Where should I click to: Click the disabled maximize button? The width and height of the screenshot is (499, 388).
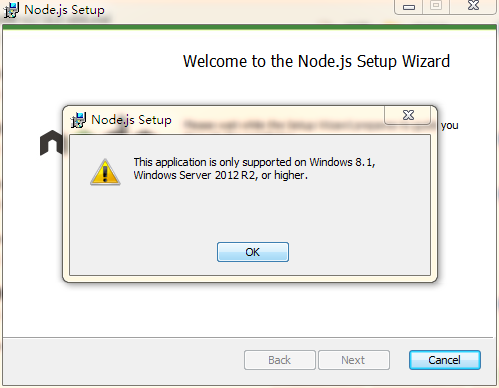pyautogui.click(x=436, y=6)
